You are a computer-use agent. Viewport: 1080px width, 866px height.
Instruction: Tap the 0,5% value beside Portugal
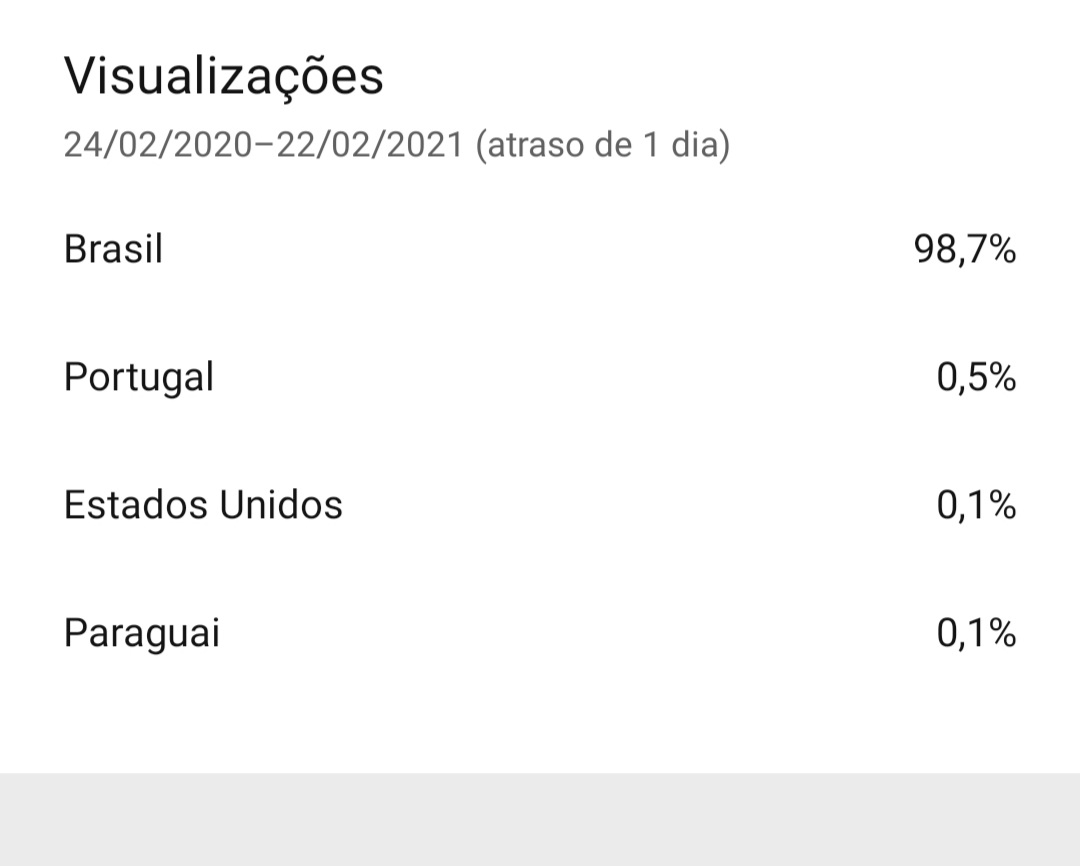(x=976, y=378)
